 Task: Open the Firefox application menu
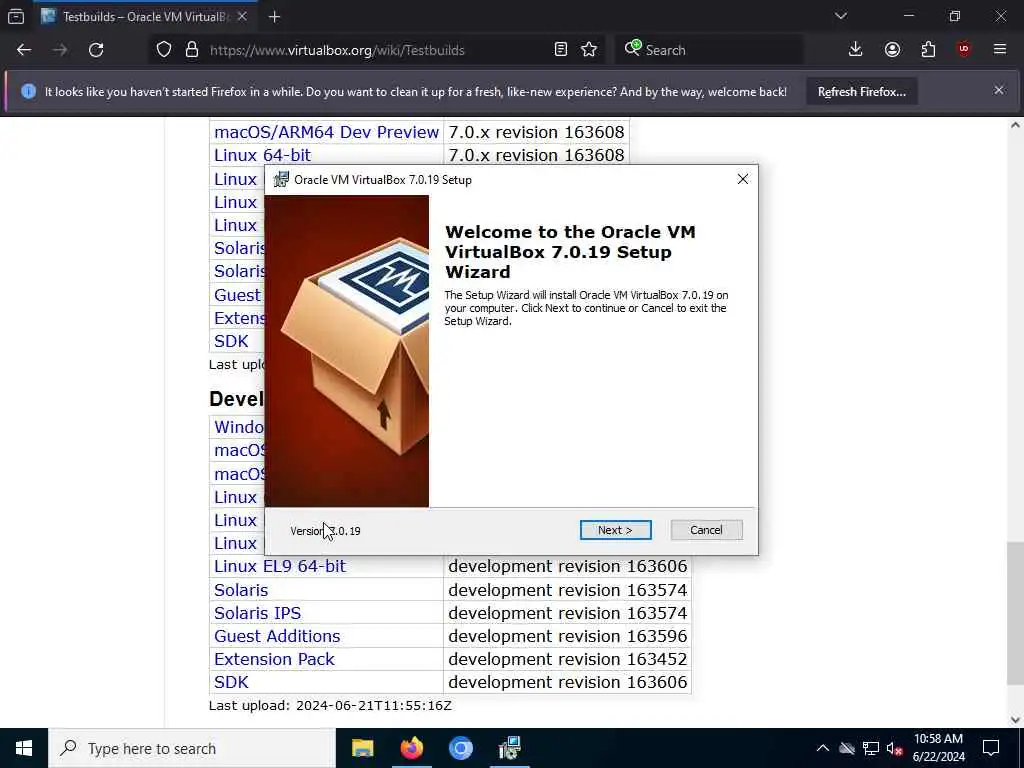click(1000, 50)
